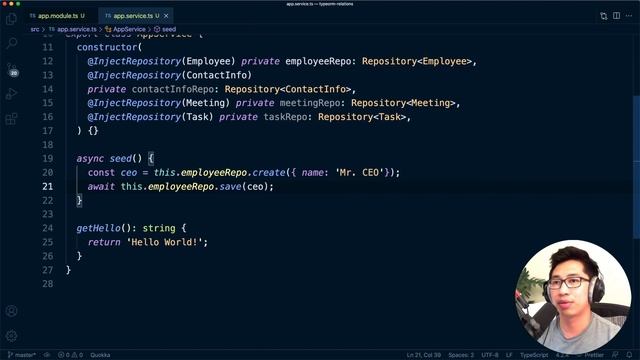Click the master branch in status bar
Screen dimensions: 640x360
[x=22, y=355]
